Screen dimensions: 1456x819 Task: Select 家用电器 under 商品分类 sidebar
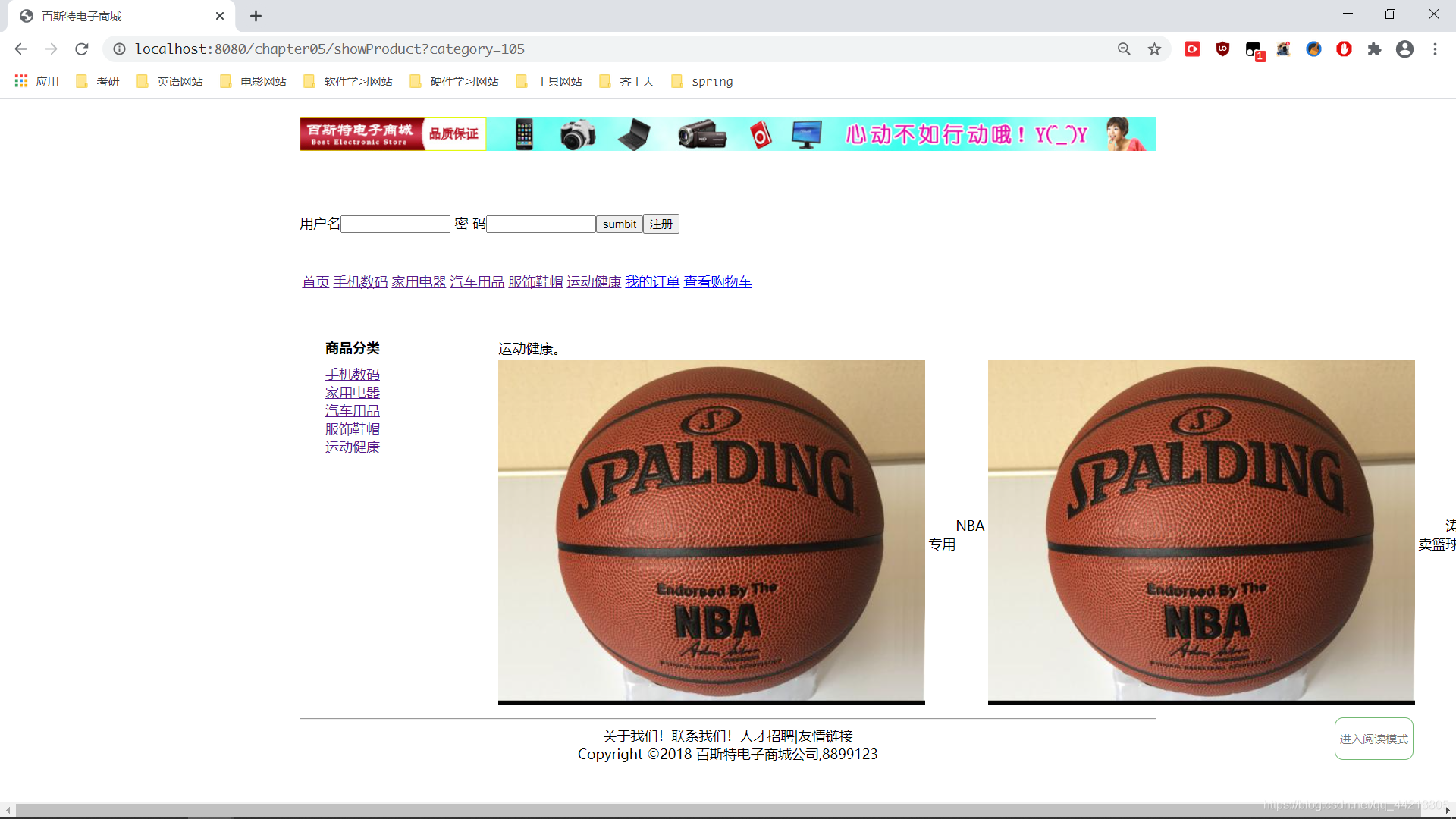coord(353,393)
